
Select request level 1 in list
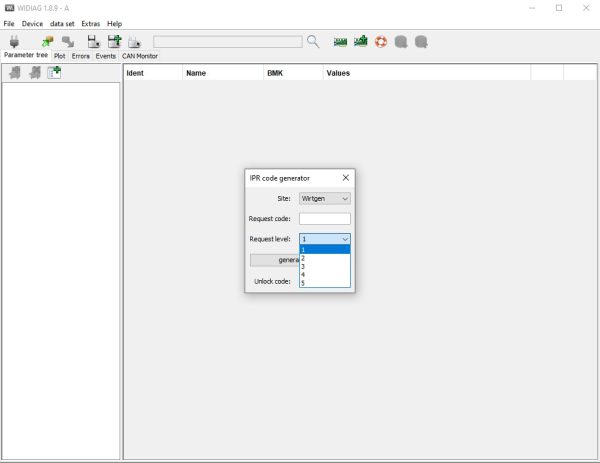[x=324, y=249]
